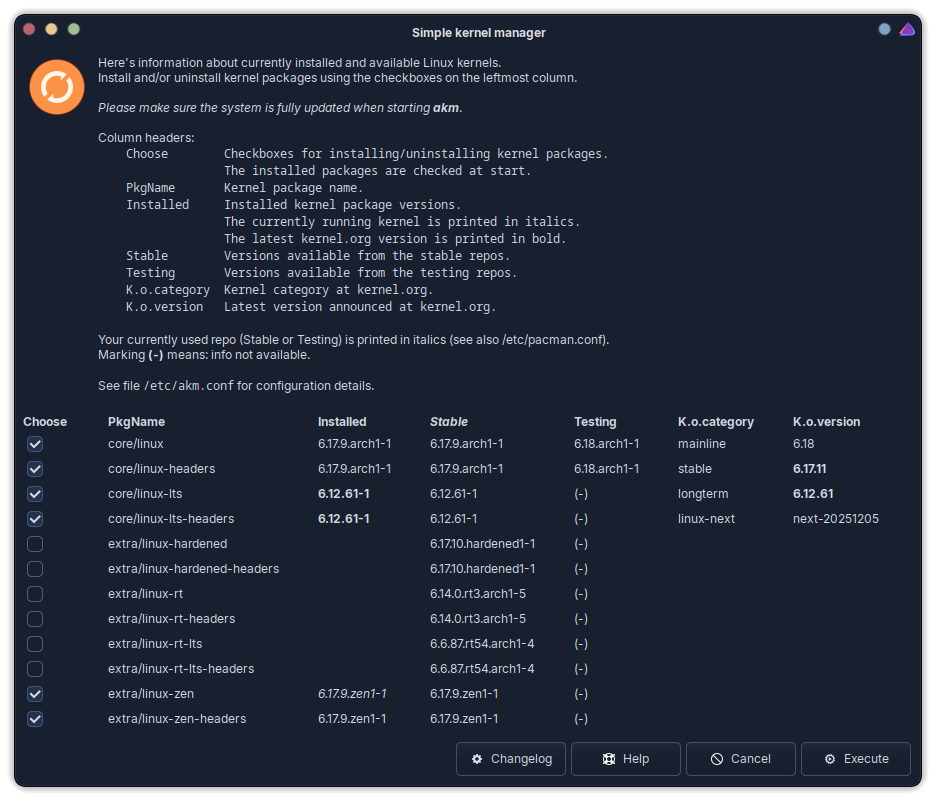Viewport: 936px width, 801px height.
Task: Click the green window button in titlebar
Action: [73, 30]
